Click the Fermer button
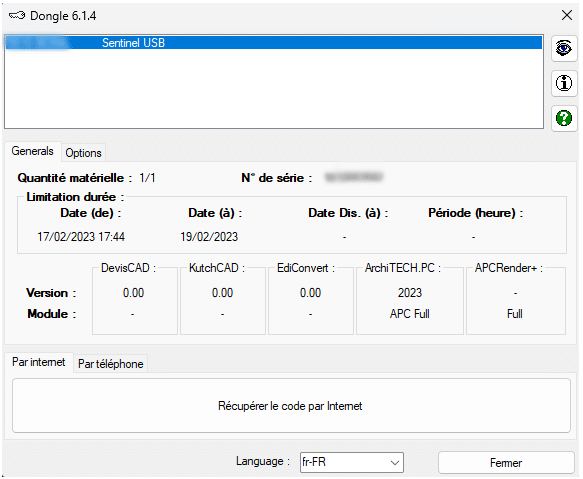The width and height of the screenshot is (583, 479). click(x=506, y=463)
